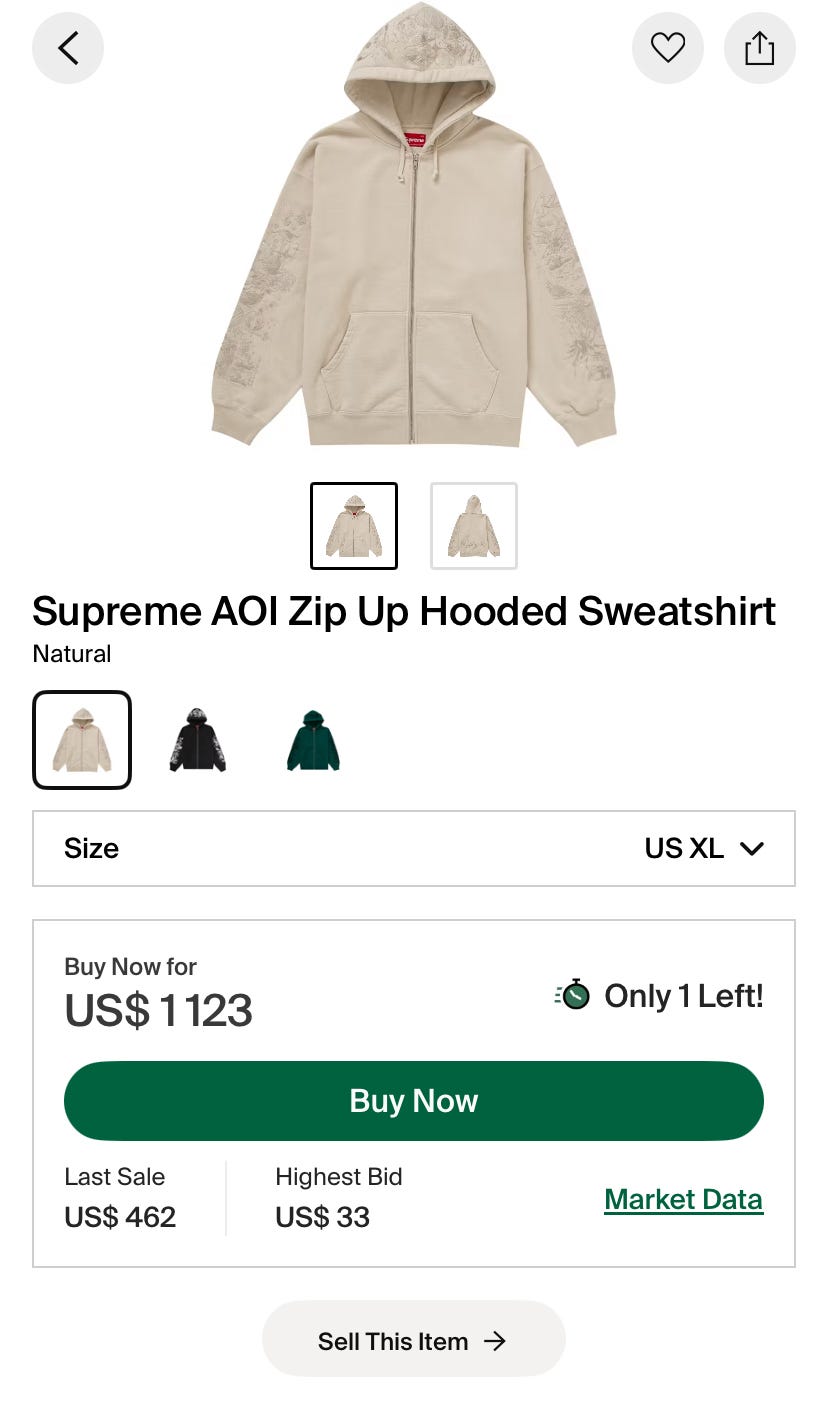Click the stopwatch icon beside Only 1 Left
The height and width of the screenshot is (1409, 828).
[x=573, y=995]
